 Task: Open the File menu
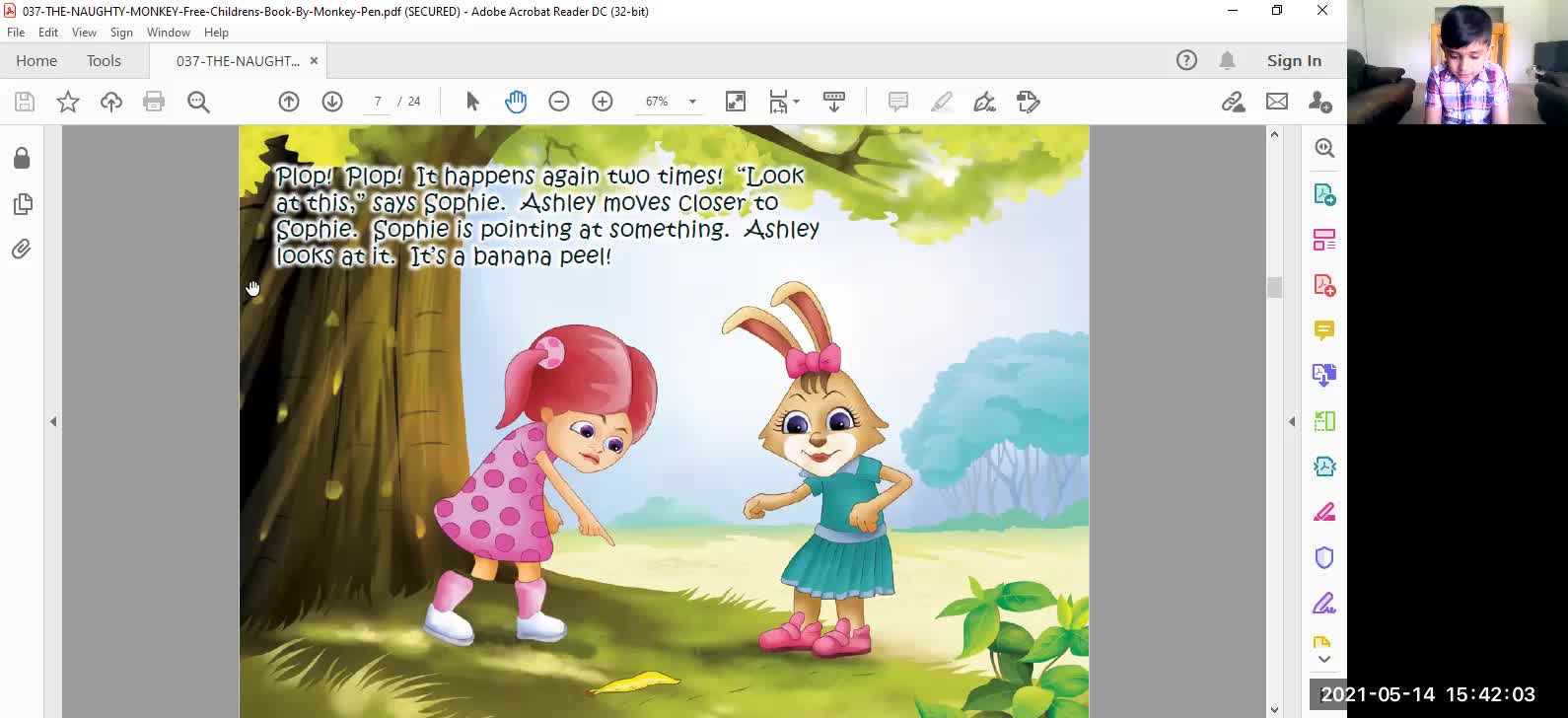[x=16, y=33]
